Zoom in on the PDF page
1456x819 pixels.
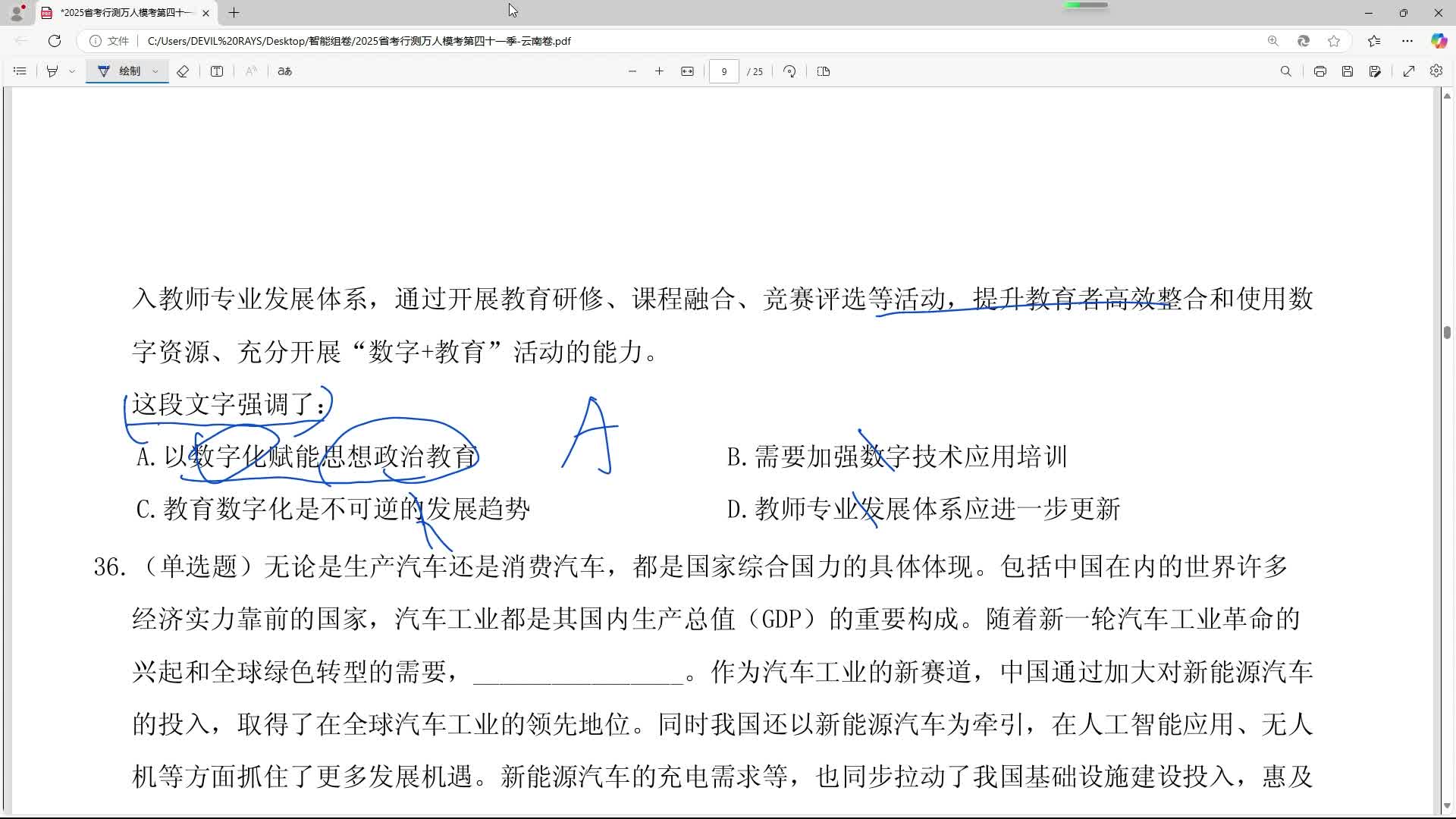click(x=659, y=71)
